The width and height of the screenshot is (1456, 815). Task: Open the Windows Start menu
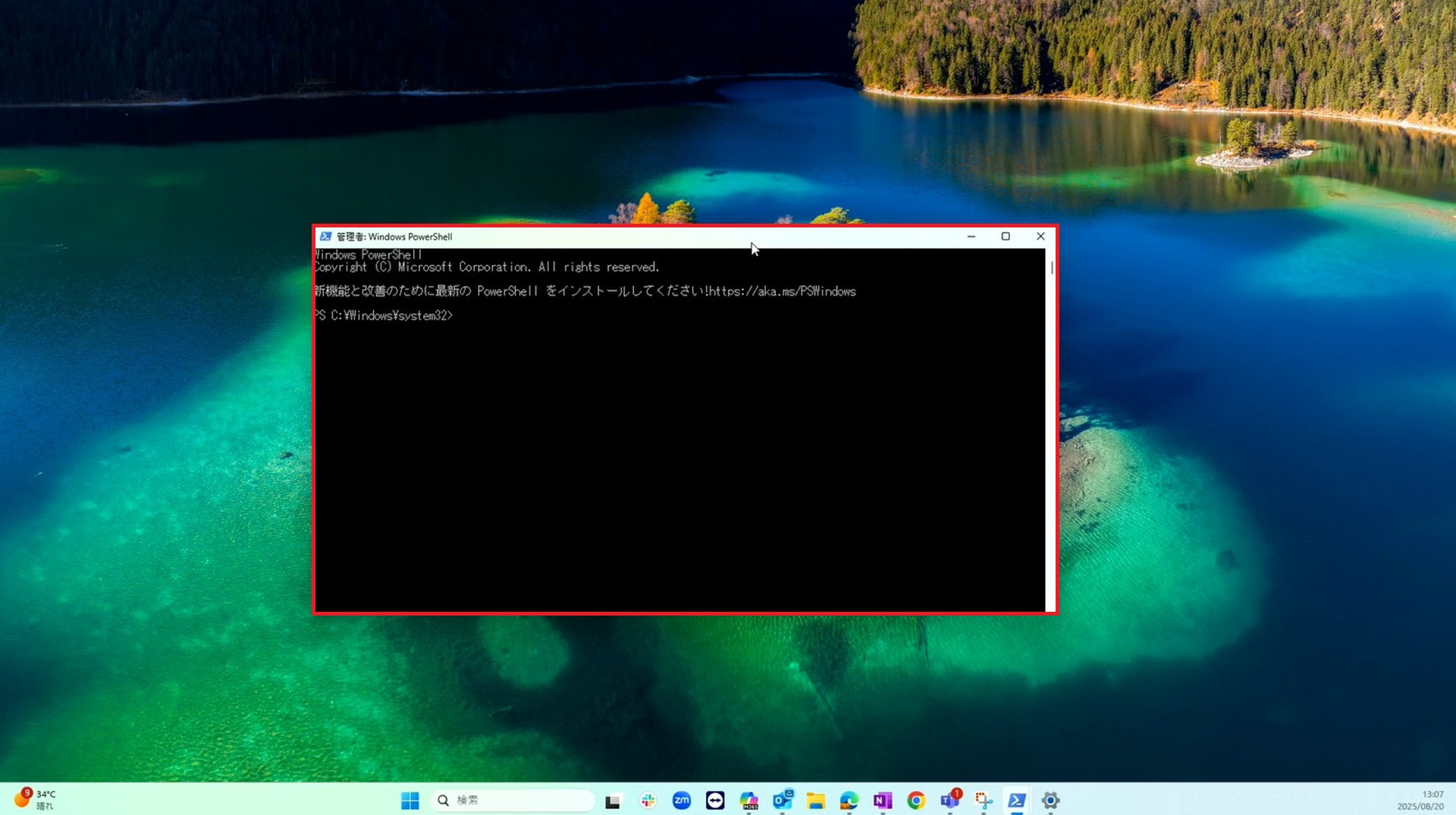pos(409,801)
